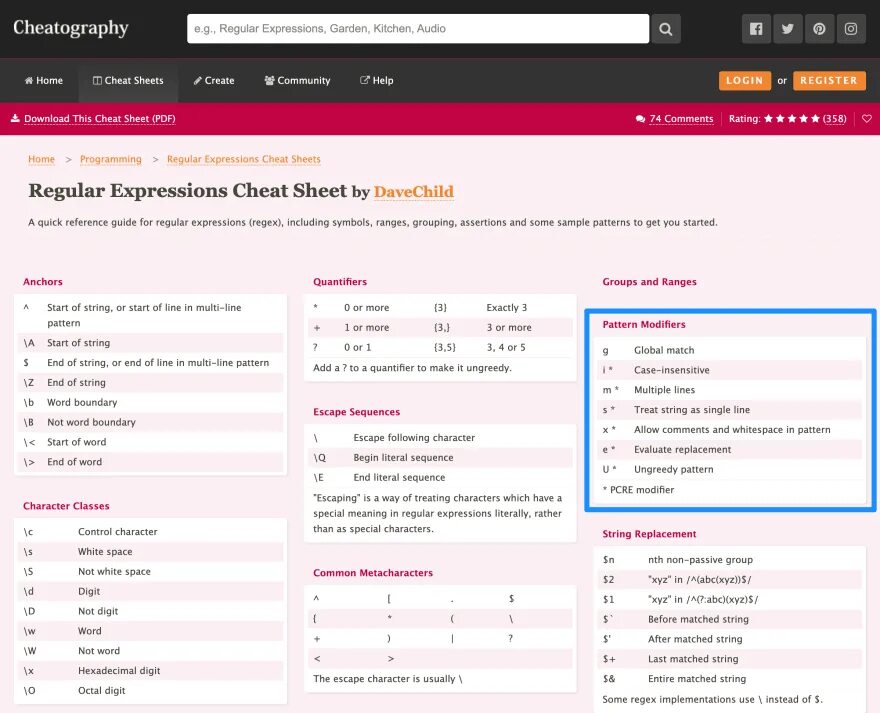Image resolution: width=880 pixels, height=713 pixels.
Task: Select the 'Global match' row
Action: click(x=730, y=350)
